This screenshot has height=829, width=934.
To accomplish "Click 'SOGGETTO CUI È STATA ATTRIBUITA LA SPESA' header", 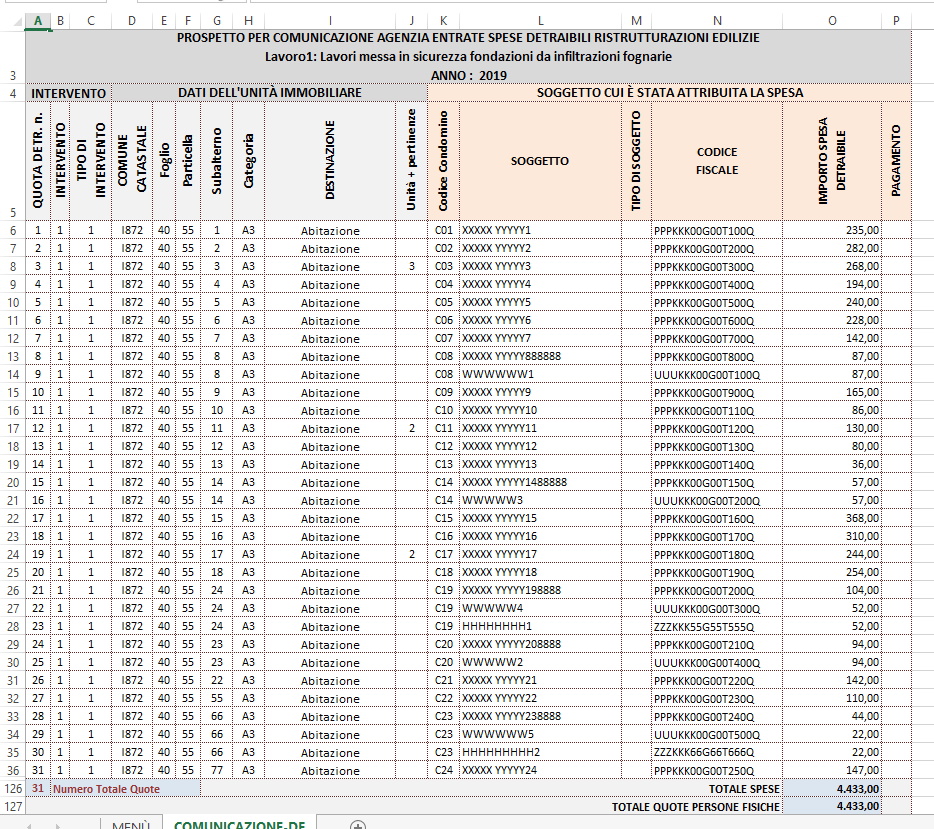I will tap(670, 92).
